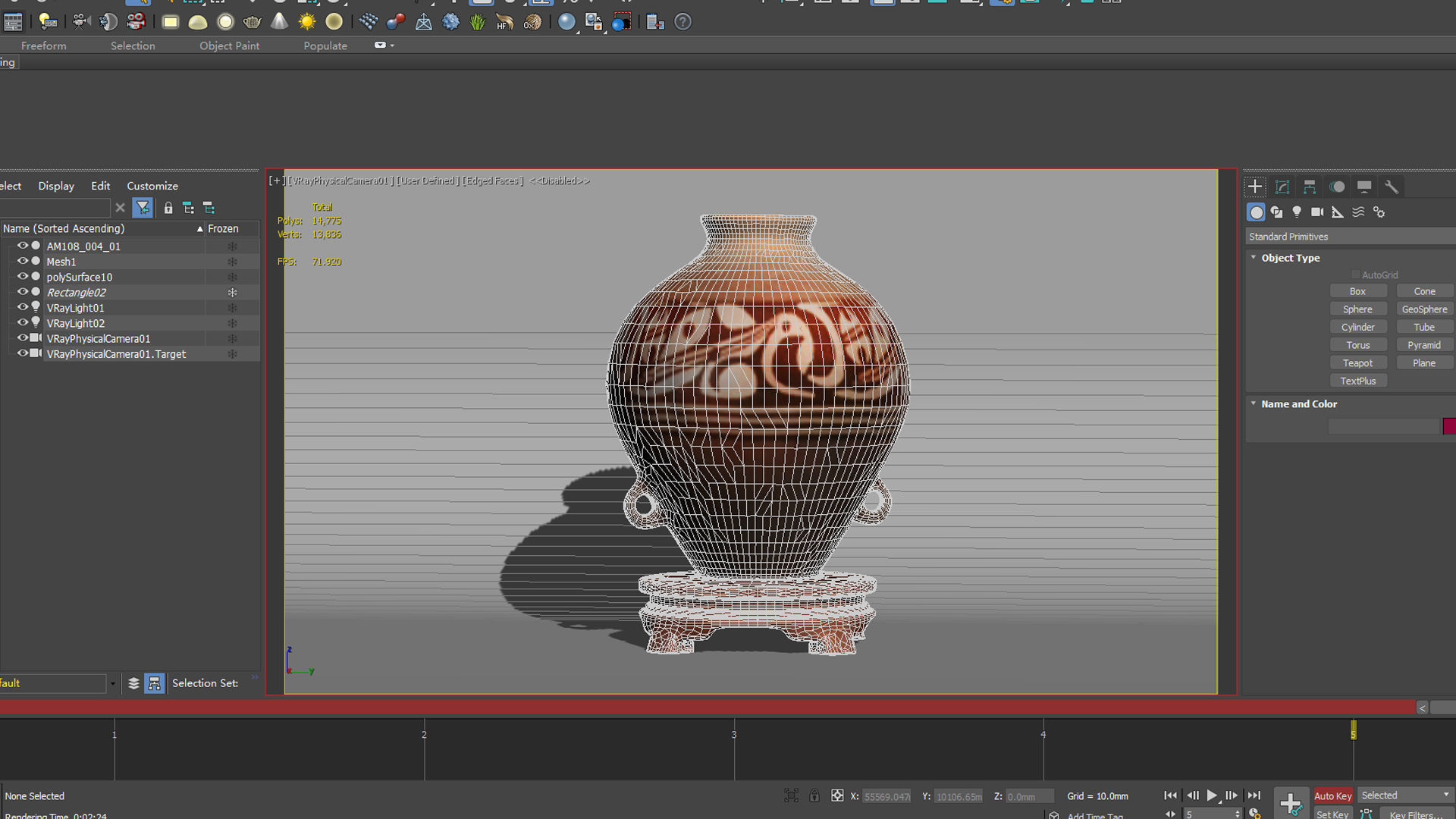
Task: Open the Display menu in Scene Explorer
Action: (56, 186)
